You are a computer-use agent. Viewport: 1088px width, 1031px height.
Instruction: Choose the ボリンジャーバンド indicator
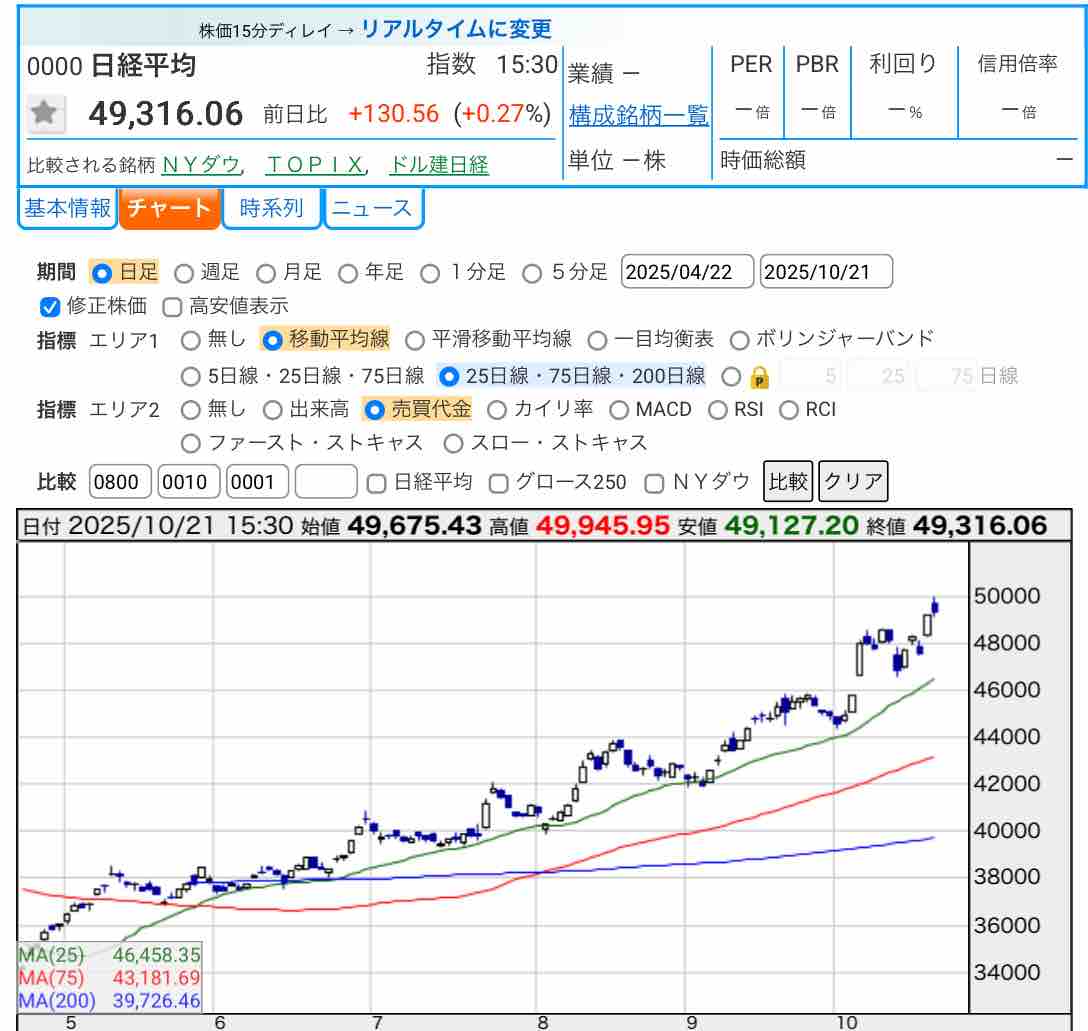(740, 340)
